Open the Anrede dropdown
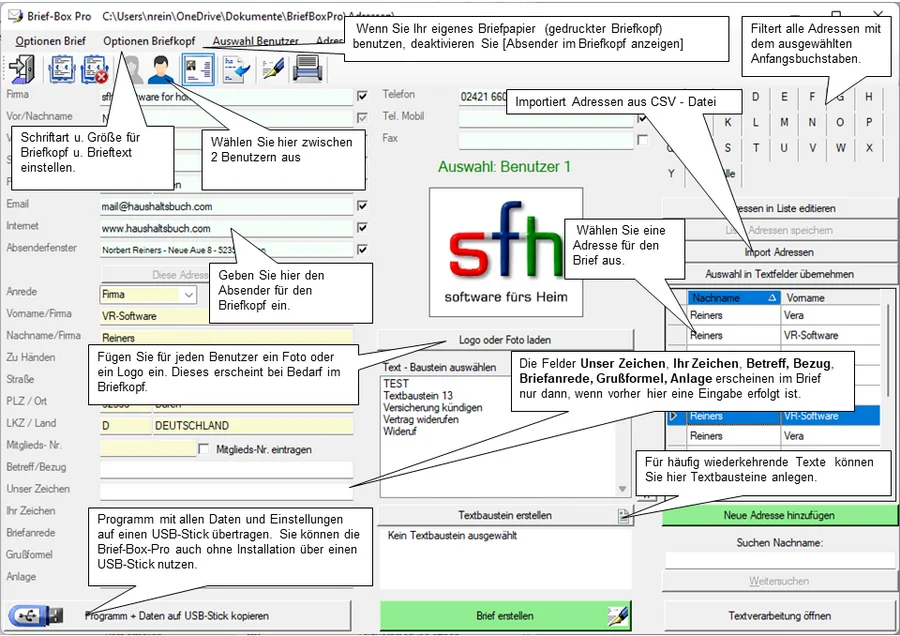The height and width of the screenshot is (636, 900). pyautogui.click(x=189, y=295)
